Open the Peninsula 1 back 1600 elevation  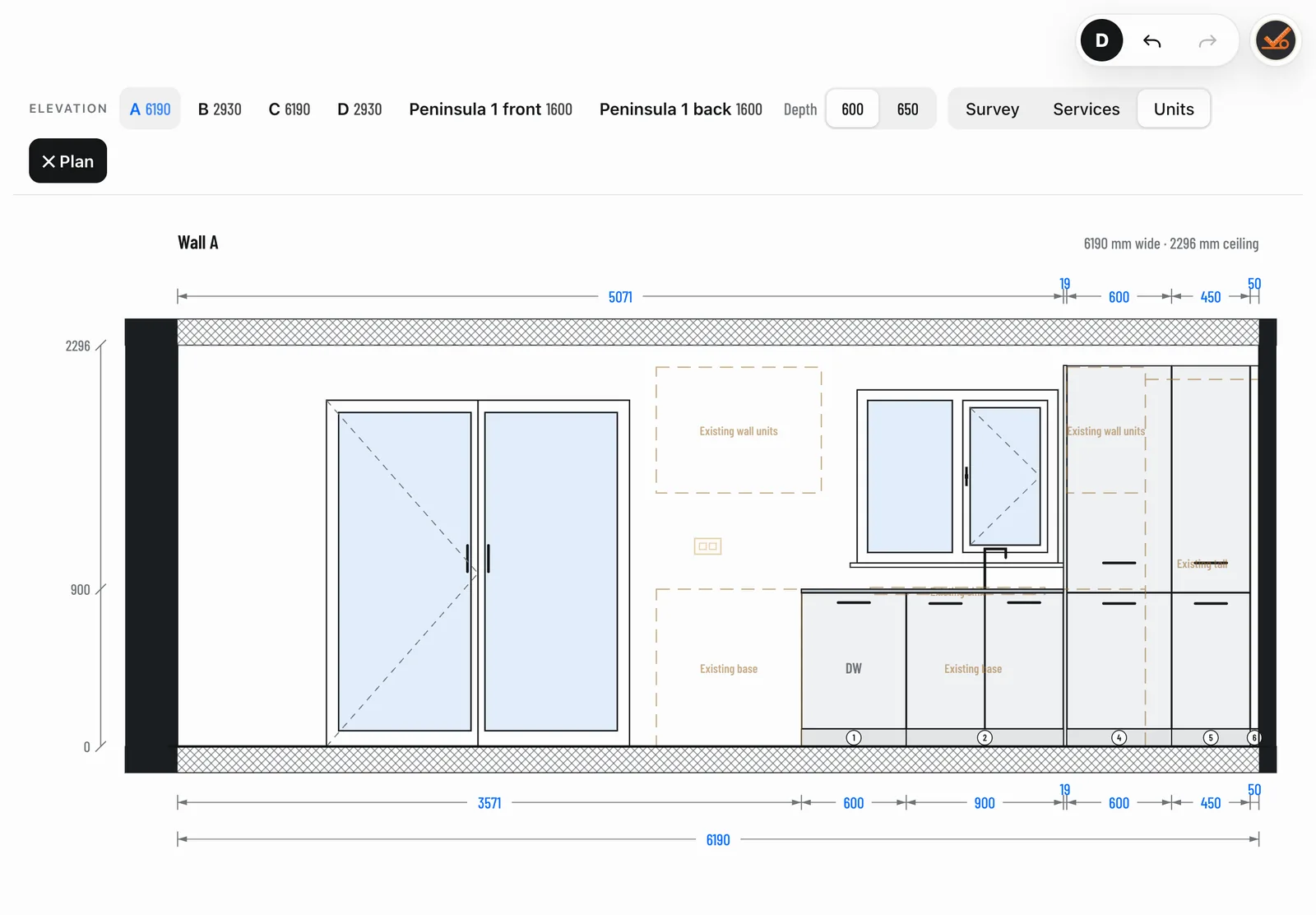(x=681, y=109)
